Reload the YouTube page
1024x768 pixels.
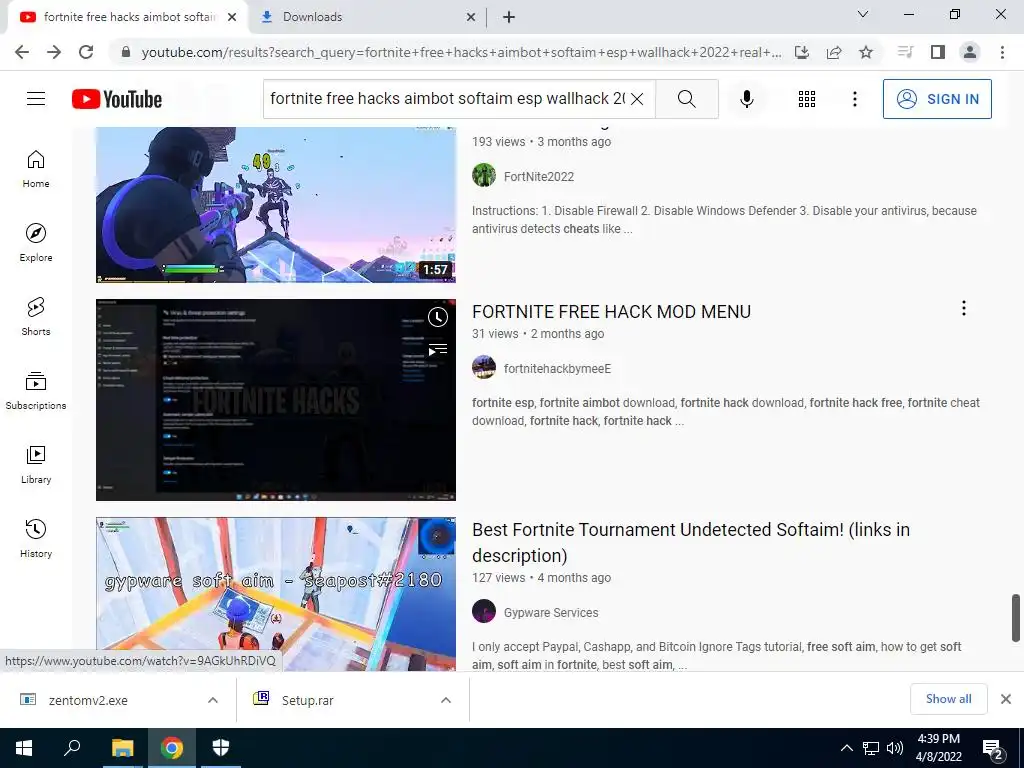[x=86, y=52]
